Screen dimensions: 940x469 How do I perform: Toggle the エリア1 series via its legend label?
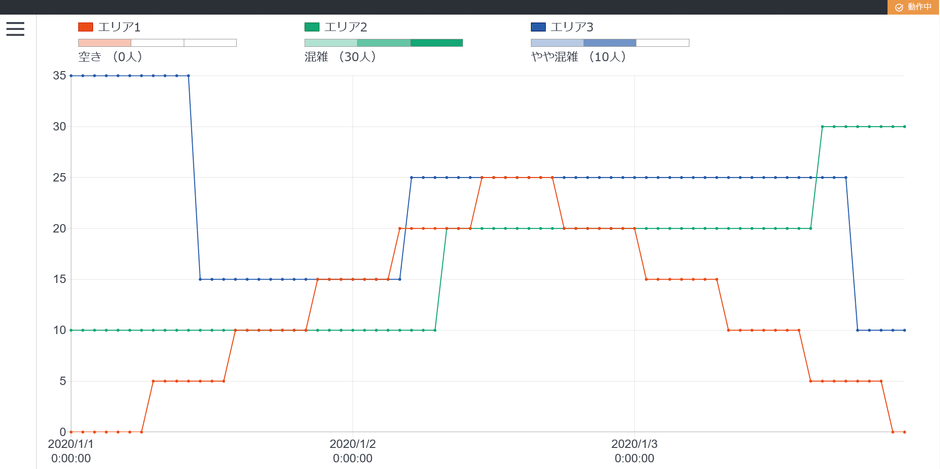coord(119,27)
